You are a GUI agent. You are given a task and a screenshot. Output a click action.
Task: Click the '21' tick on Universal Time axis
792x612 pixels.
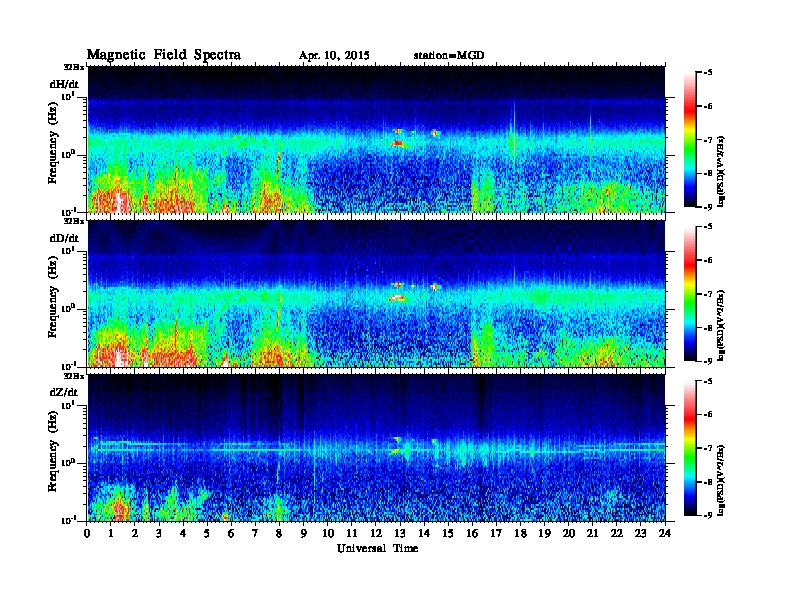point(592,533)
